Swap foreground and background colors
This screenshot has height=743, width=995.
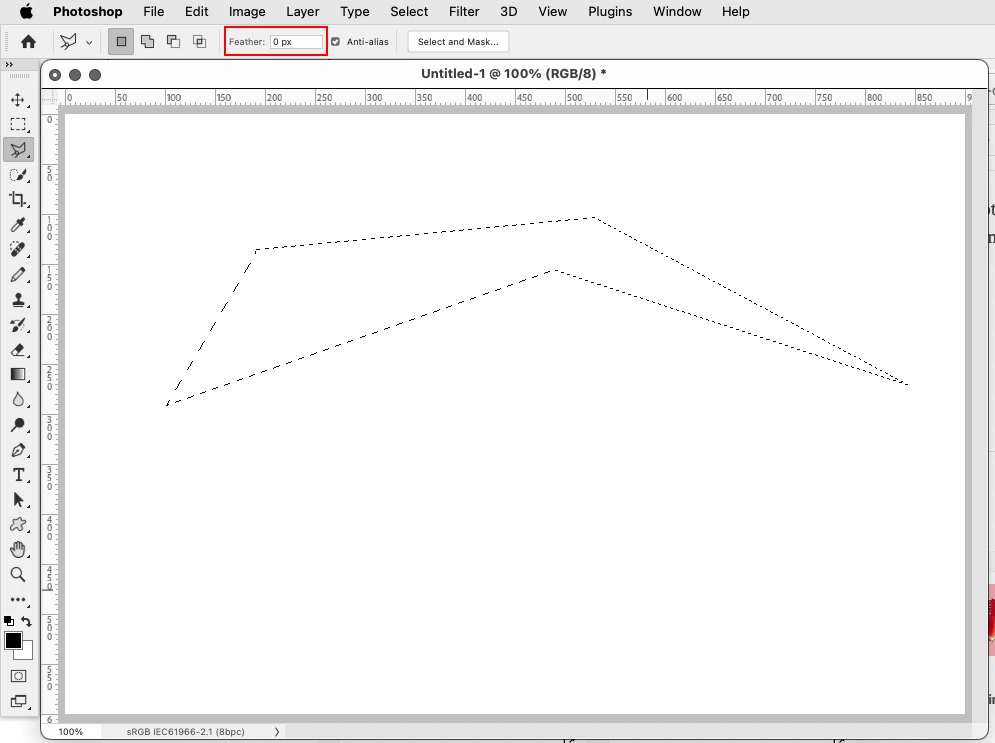point(26,621)
